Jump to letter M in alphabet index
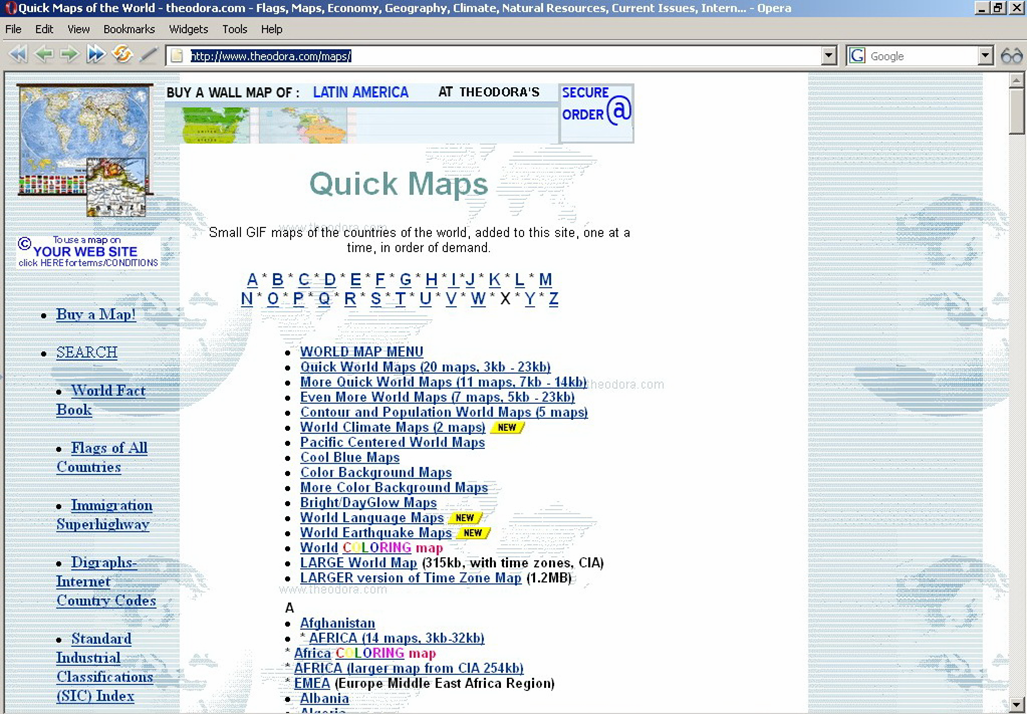Viewport: 1027px width, 714px height. [x=545, y=280]
